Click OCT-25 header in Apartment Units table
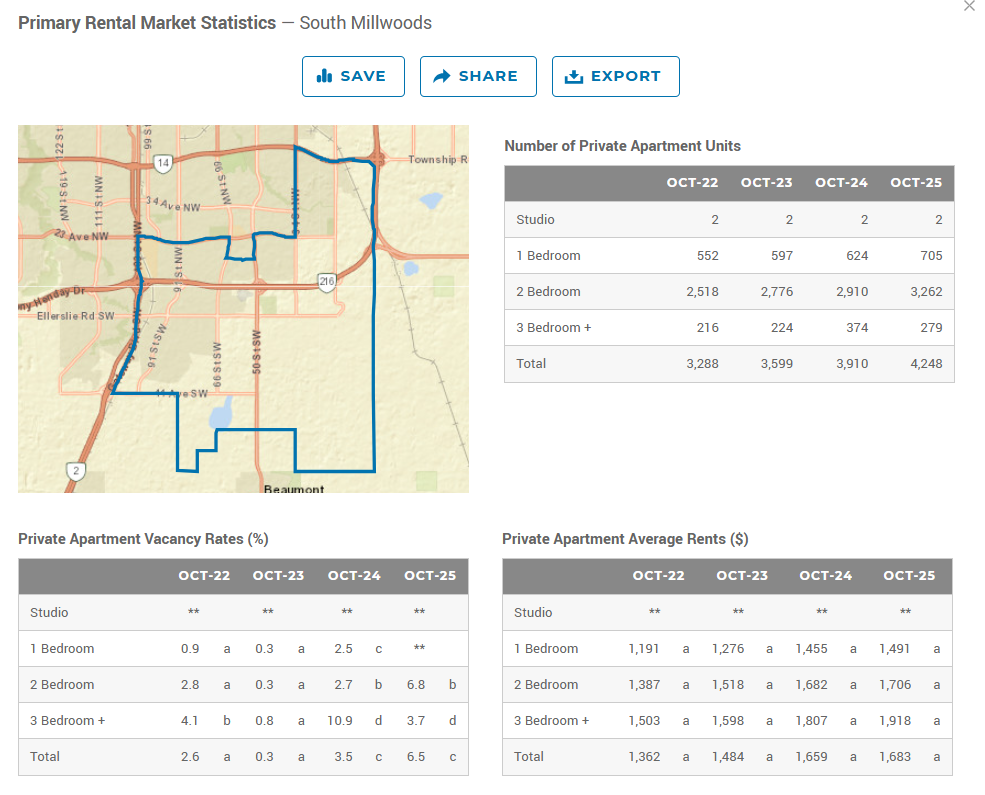This screenshot has width=985, height=795. click(x=917, y=183)
